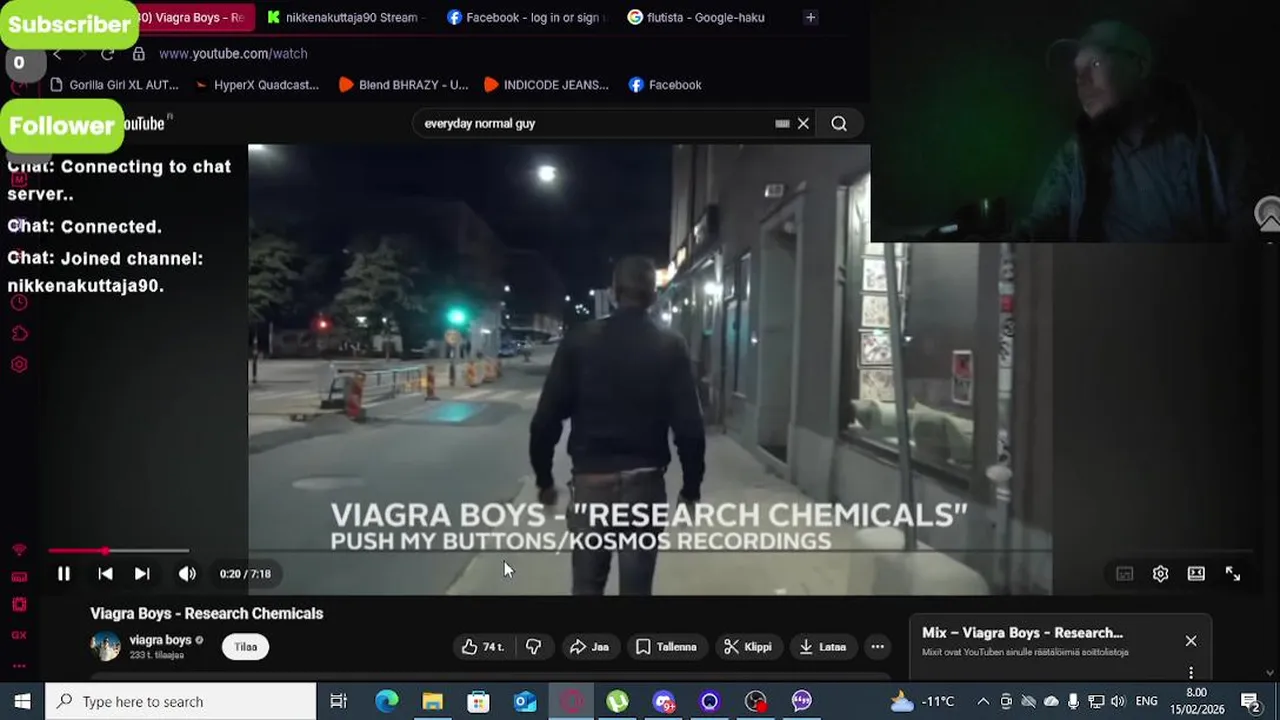Open on-screen keyboard icon in search
This screenshot has width=1280, height=720.
[782, 124]
